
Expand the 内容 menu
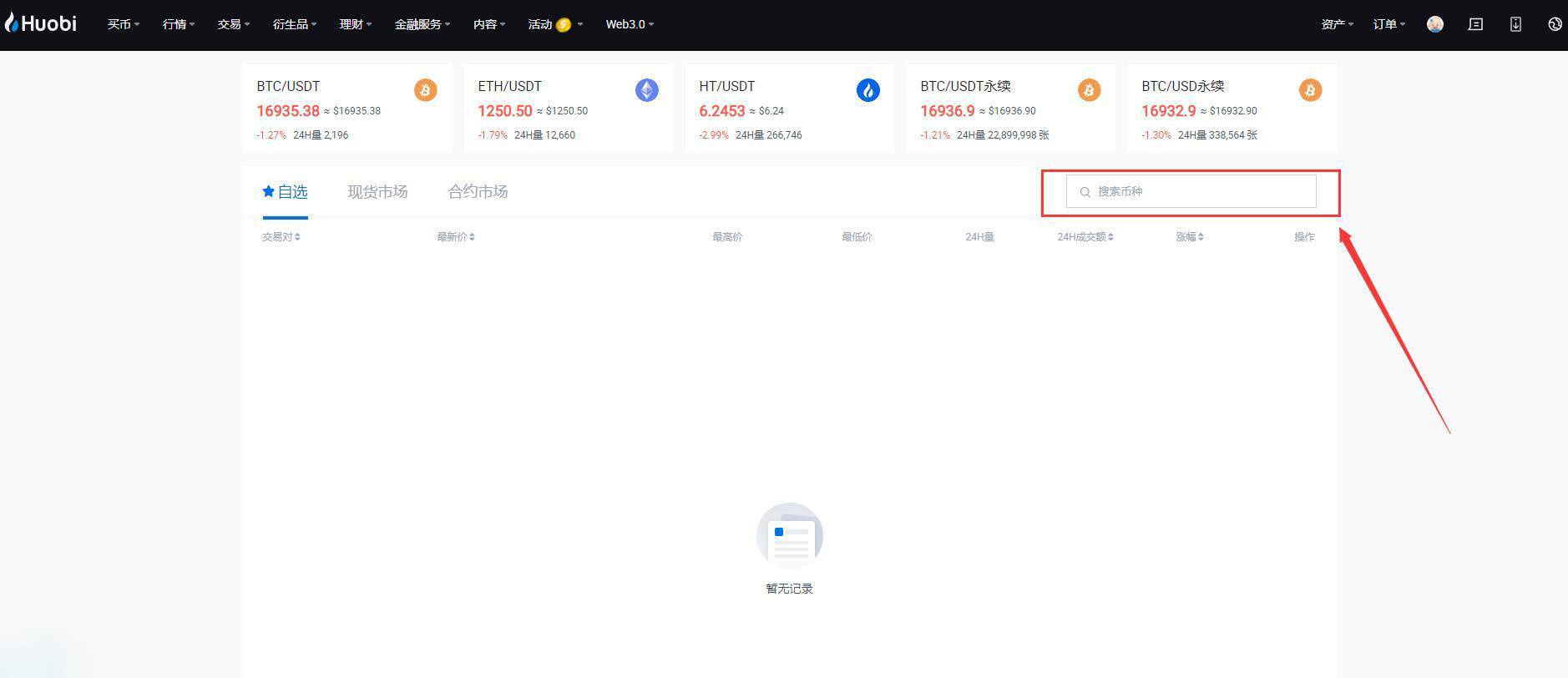click(488, 24)
